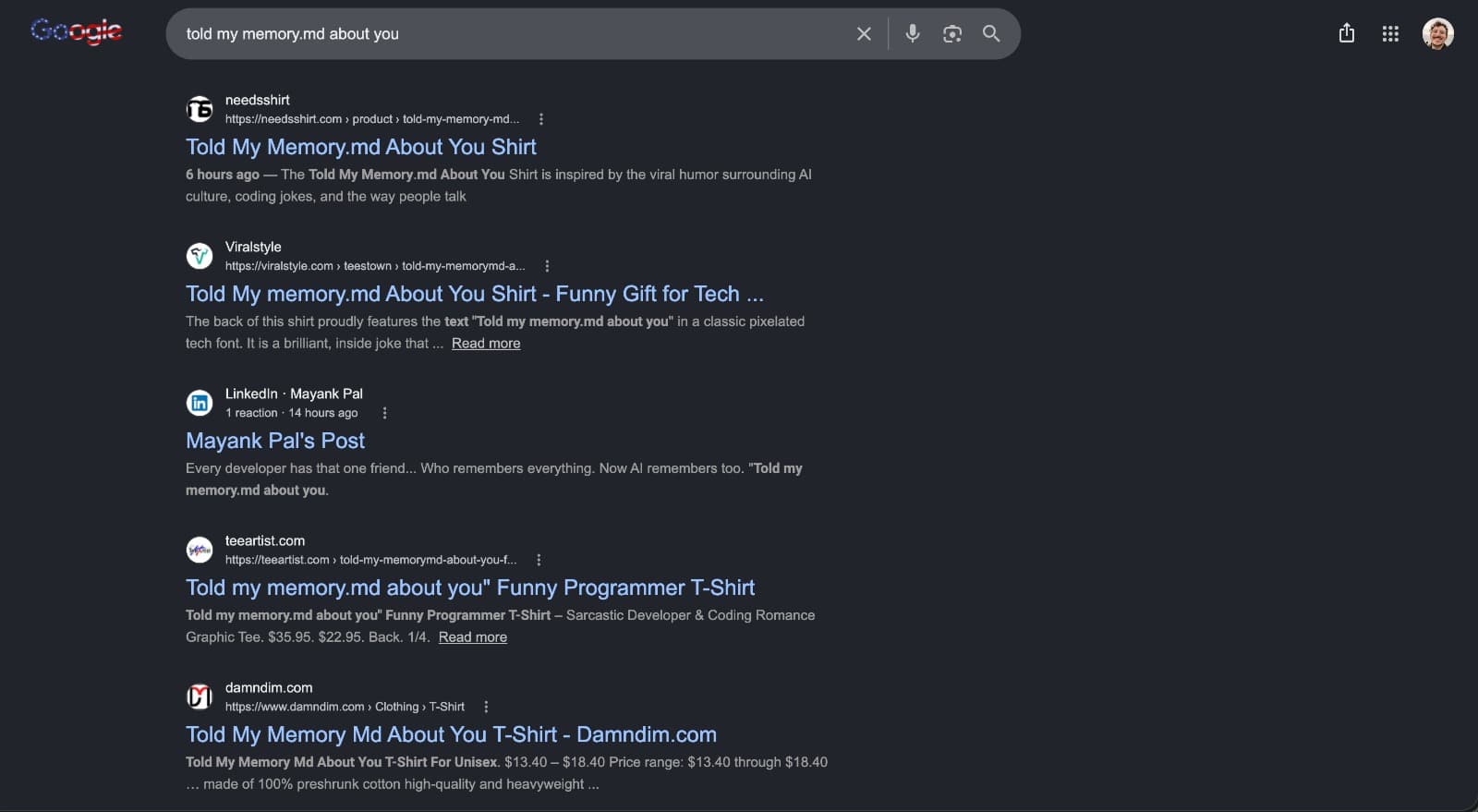Open the Damndim.com T-Shirt result title

[452, 734]
